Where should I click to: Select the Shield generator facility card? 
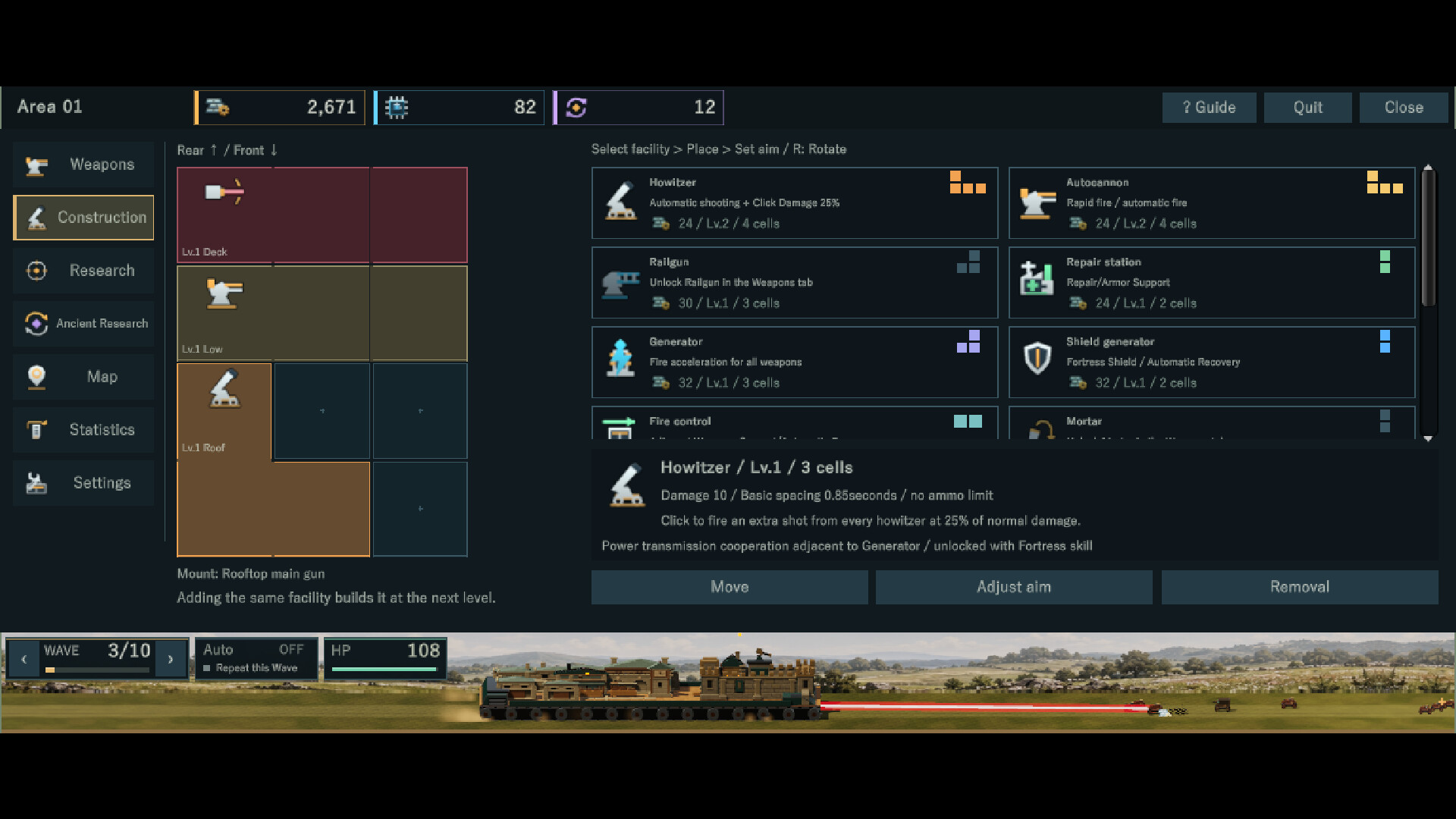click(1212, 362)
